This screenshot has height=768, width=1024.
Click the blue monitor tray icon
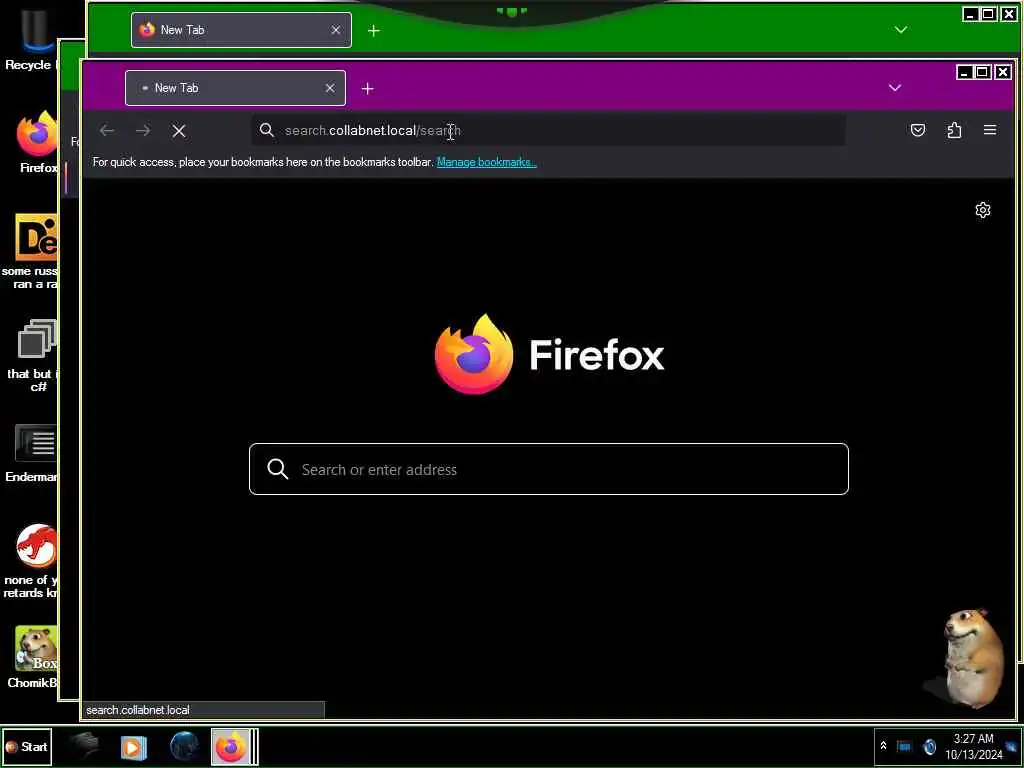tap(904, 746)
